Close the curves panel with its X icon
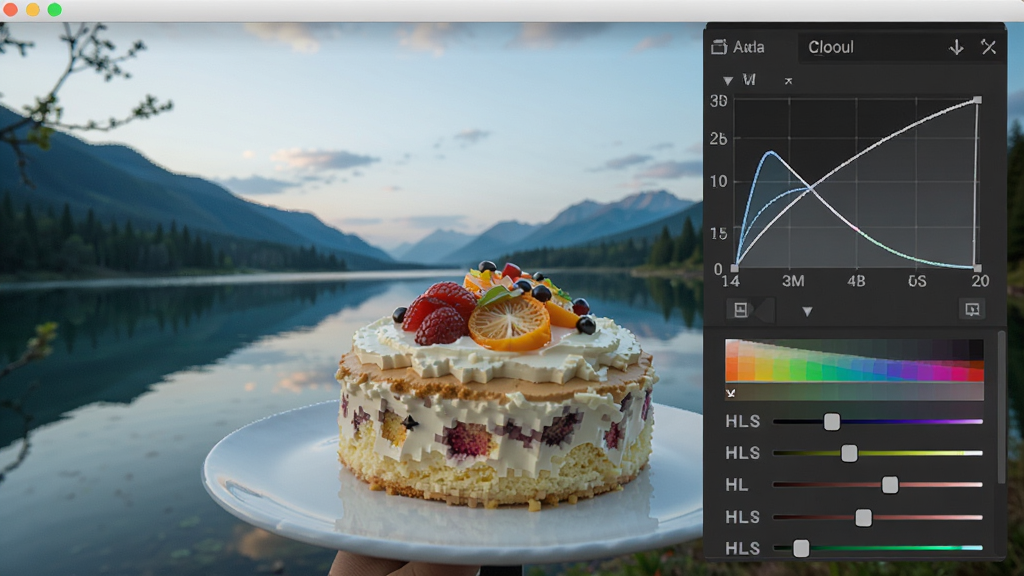The image size is (1024, 576). pos(988,47)
